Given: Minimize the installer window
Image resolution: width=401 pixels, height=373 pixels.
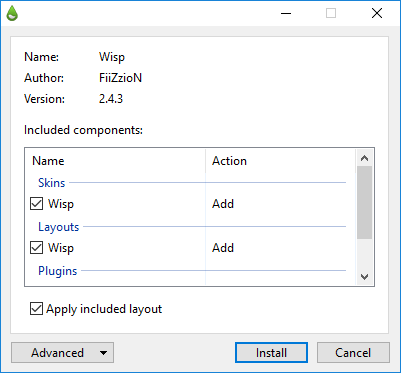Looking at the screenshot, I should click(286, 14).
